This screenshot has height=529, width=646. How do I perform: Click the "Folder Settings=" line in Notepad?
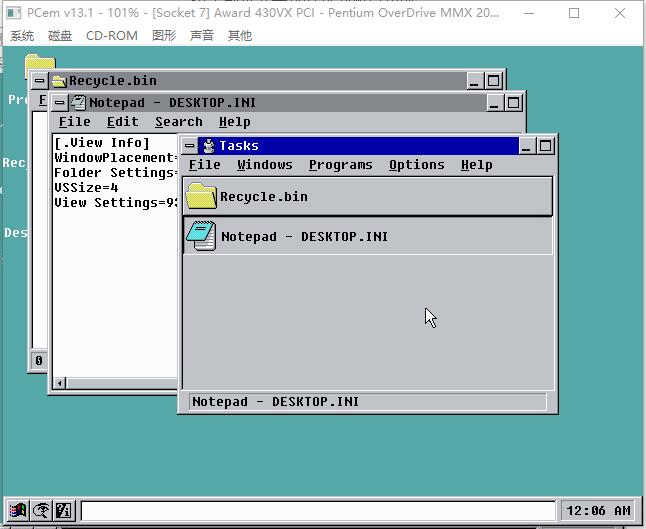pos(116,173)
